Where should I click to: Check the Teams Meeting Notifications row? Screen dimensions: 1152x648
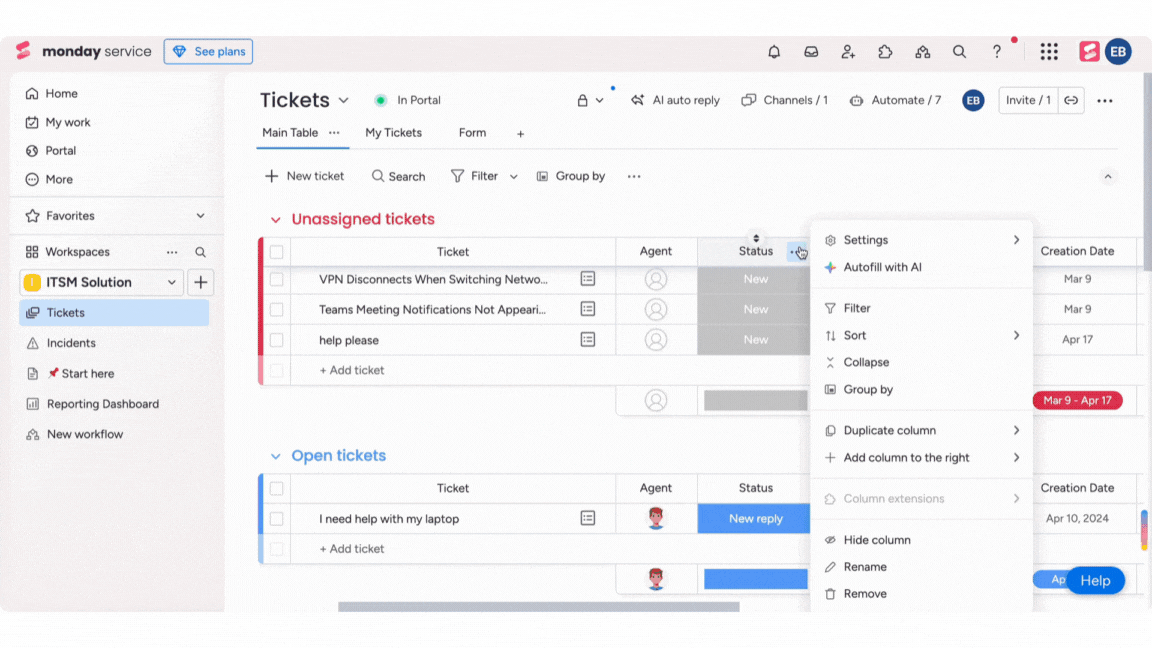point(276,309)
